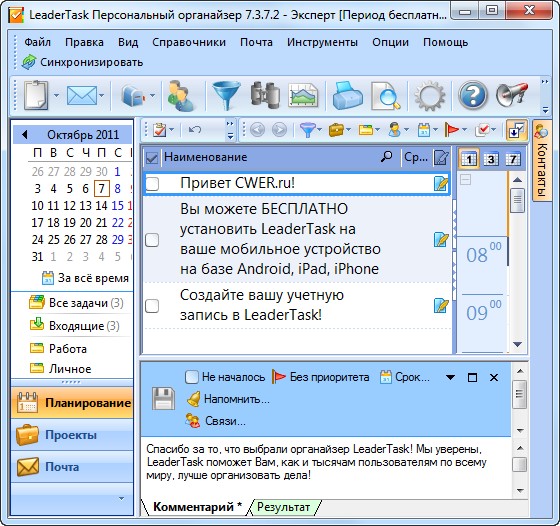Switch calendar to 1-day view
This screenshot has width=560, height=526.
pos(469,159)
